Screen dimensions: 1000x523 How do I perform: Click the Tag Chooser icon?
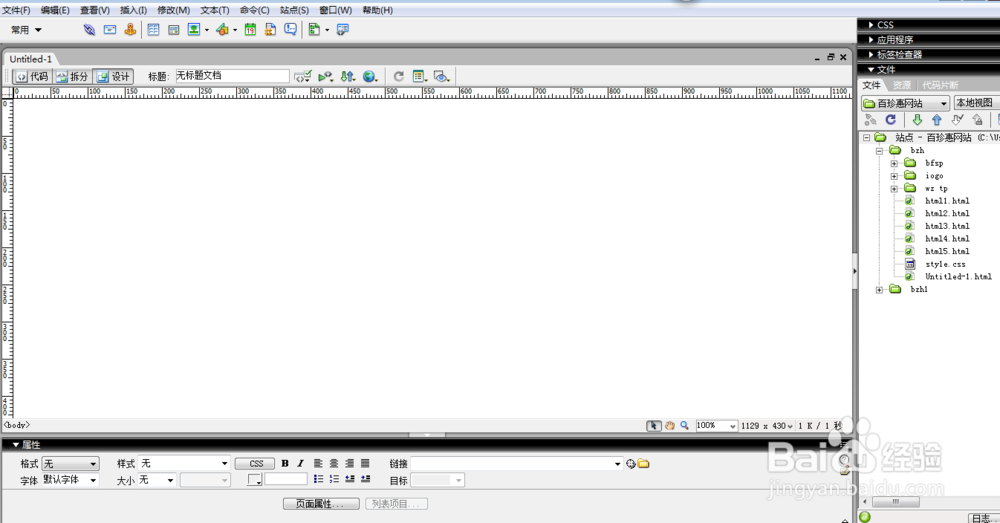click(x=342, y=29)
